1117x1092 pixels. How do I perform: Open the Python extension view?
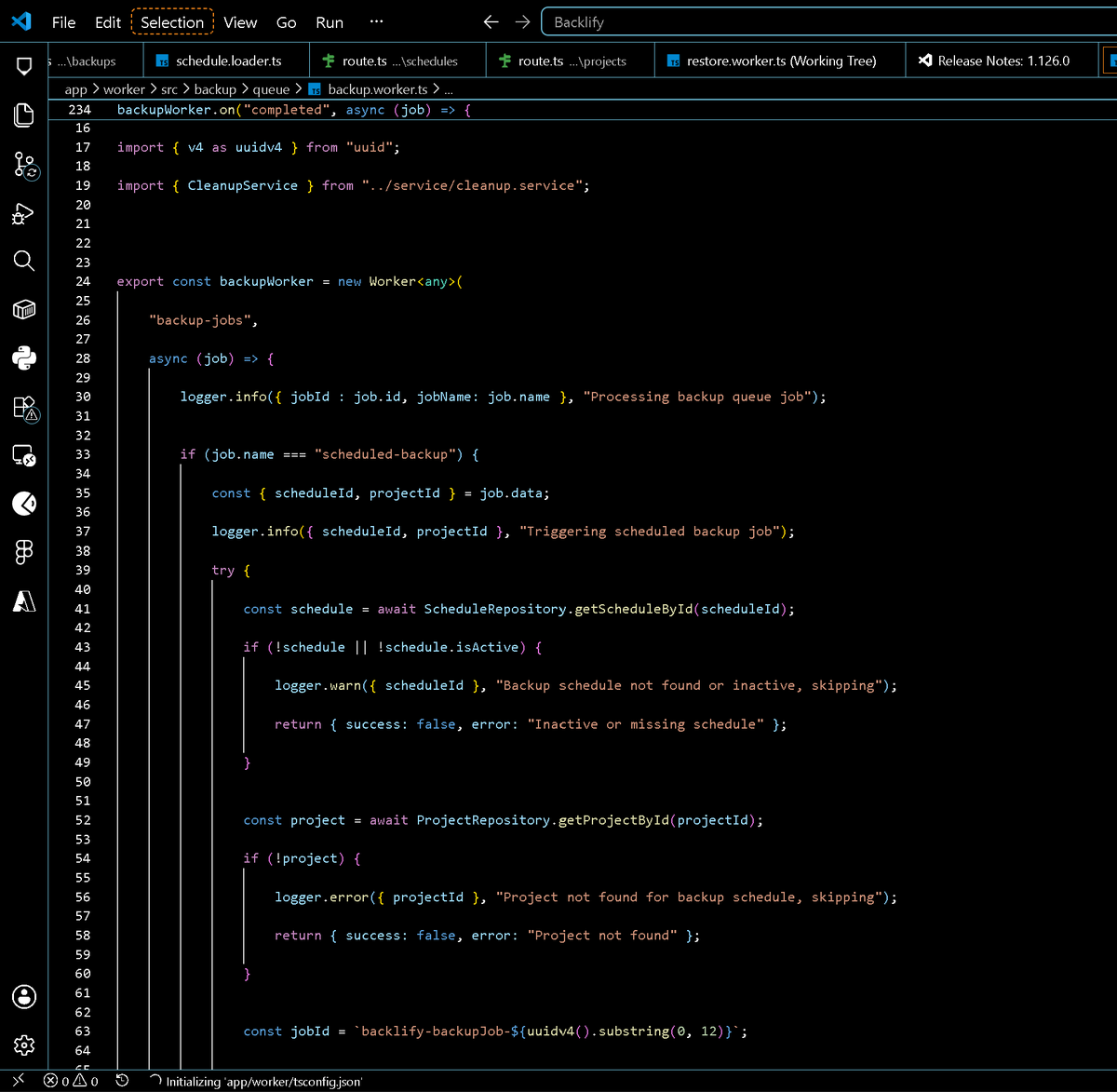(x=24, y=357)
